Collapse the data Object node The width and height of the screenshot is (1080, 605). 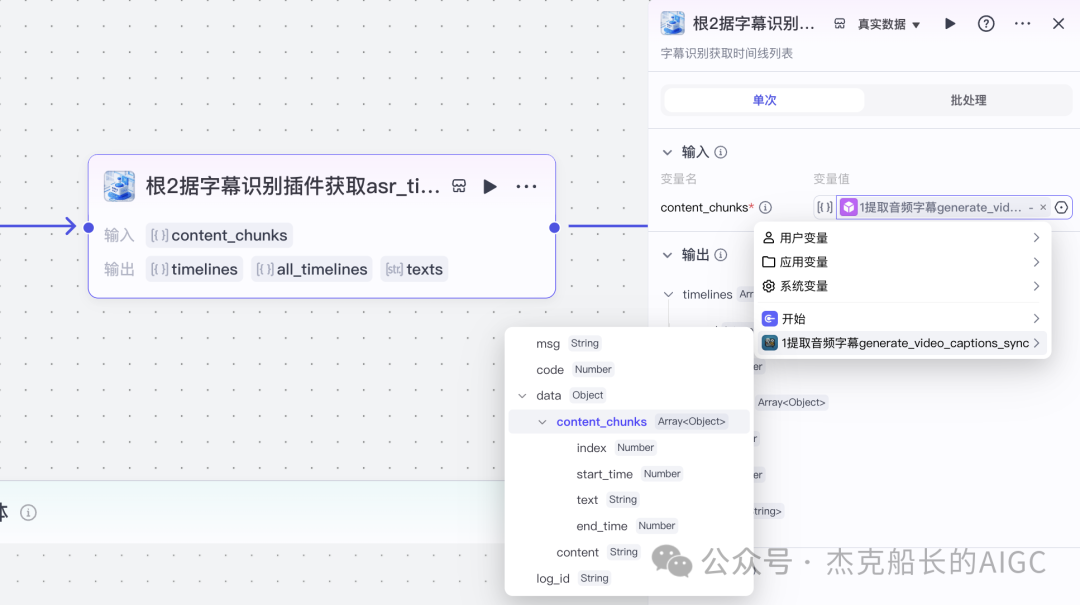(x=522, y=396)
